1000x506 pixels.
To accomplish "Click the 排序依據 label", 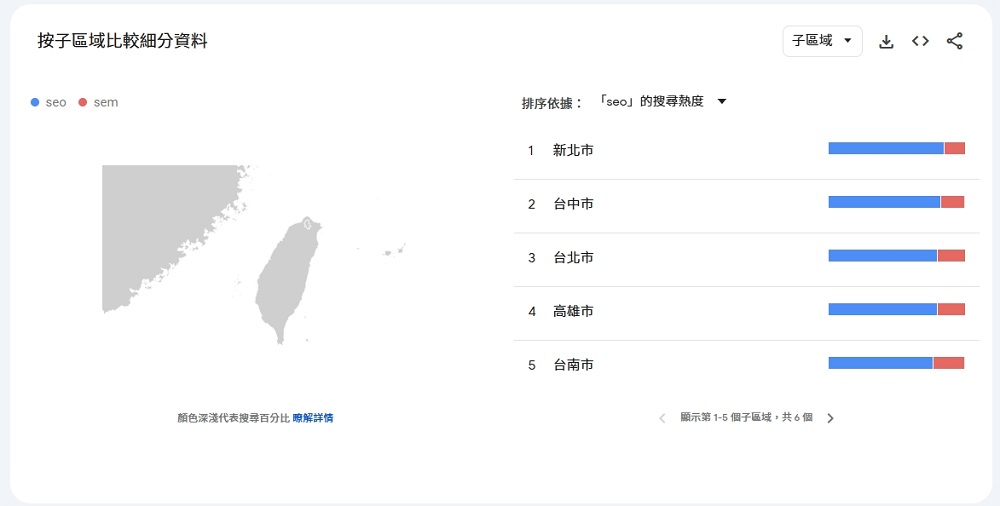I will point(552,103).
